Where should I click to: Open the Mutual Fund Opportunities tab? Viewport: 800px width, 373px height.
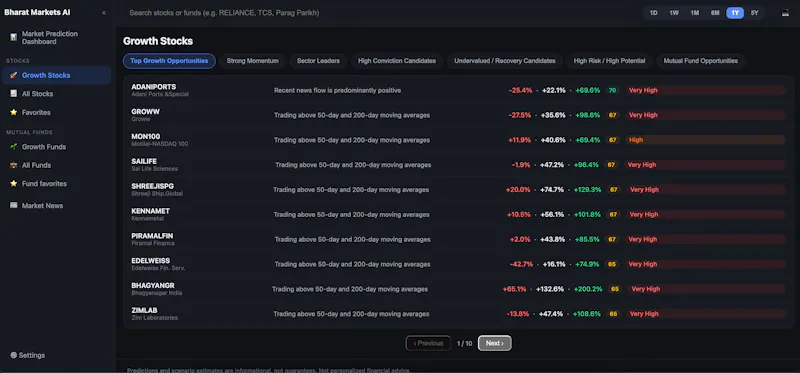pyautogui.click(x=701, y=61)
